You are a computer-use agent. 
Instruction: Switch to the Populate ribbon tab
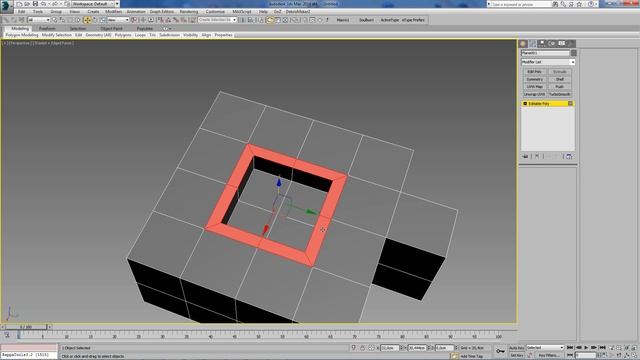tap(144, 29)
